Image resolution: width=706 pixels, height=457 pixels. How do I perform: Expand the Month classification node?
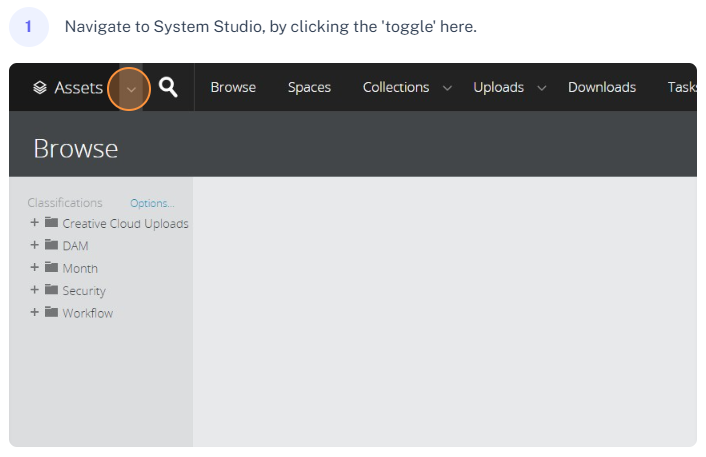pyautogui.click(x=35, y=268)
